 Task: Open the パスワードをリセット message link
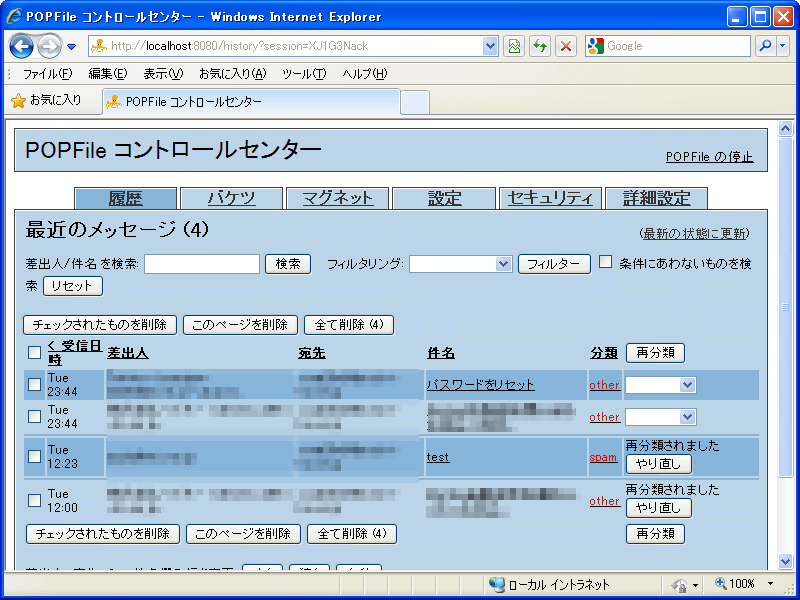coord(481,385)
